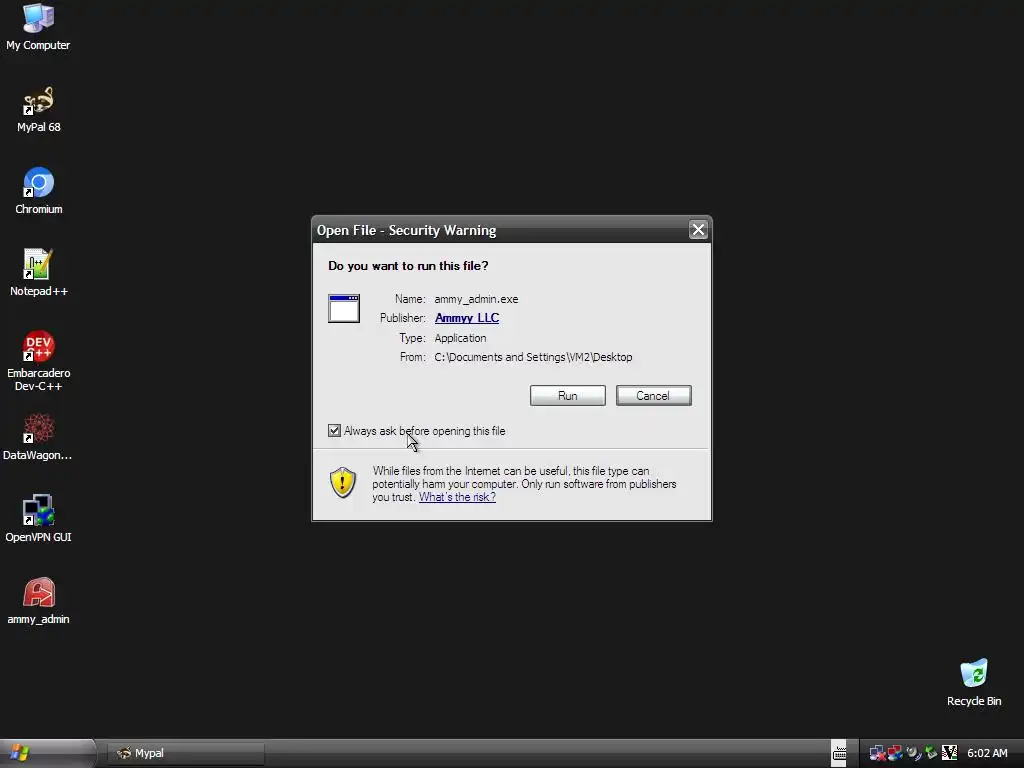Click the green safely remove hardware tray icon
Screen dimensions: 1024x768
tap(931, 753)
